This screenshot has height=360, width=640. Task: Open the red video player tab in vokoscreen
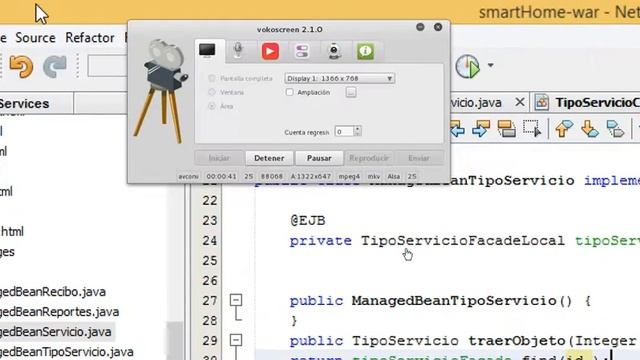click(270, 51)
